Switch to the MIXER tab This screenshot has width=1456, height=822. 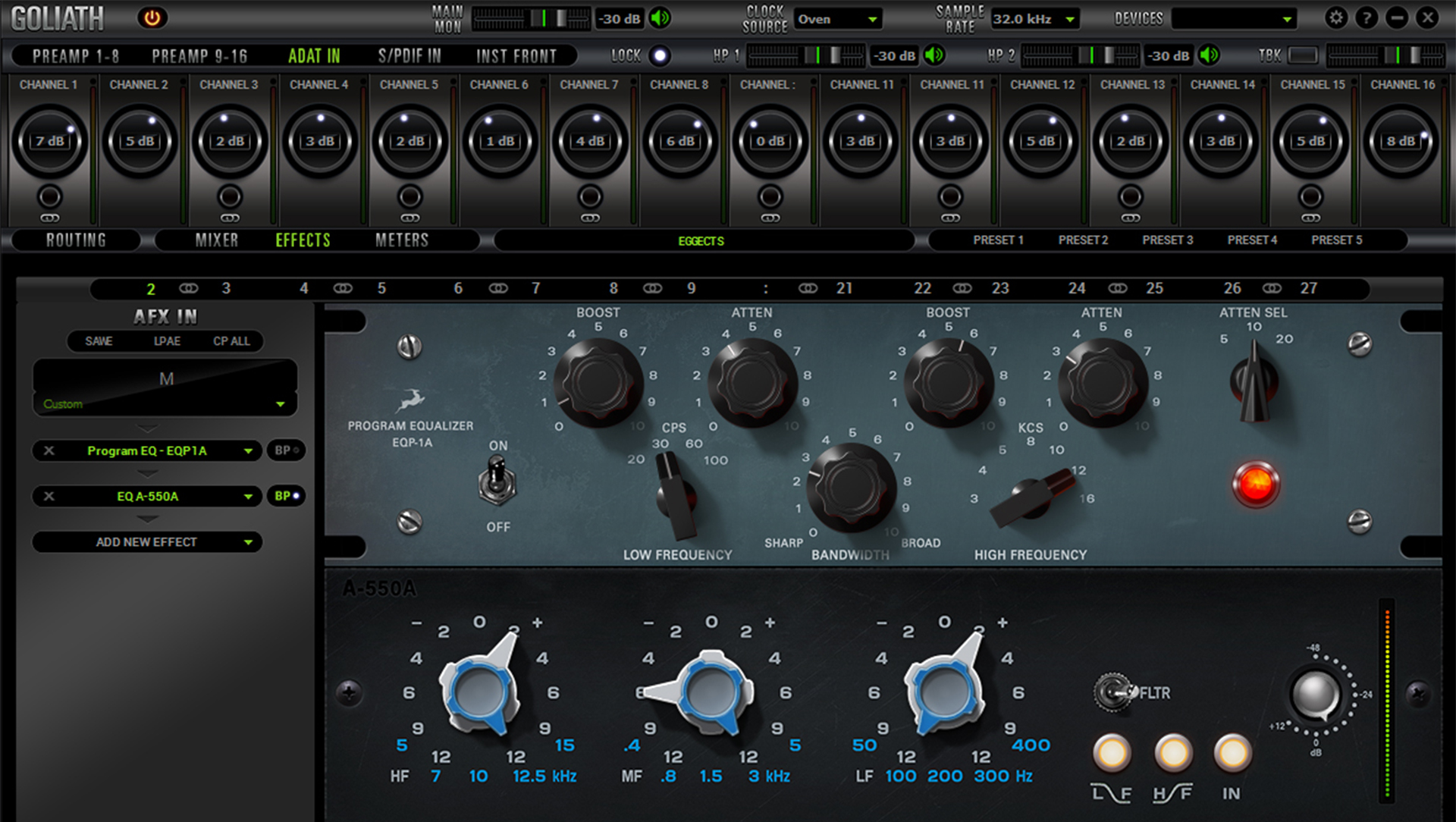click(218, 240)
